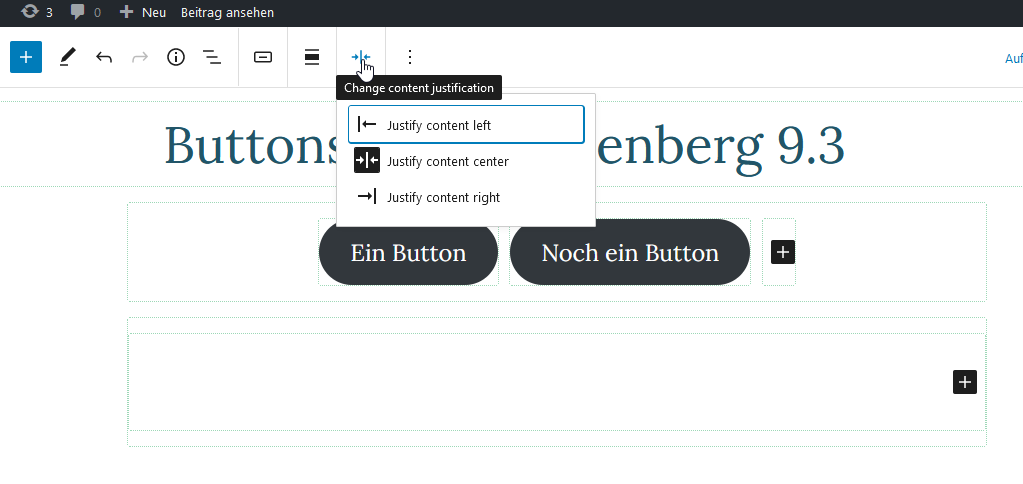Choose Justify content center

pos(466,160)
